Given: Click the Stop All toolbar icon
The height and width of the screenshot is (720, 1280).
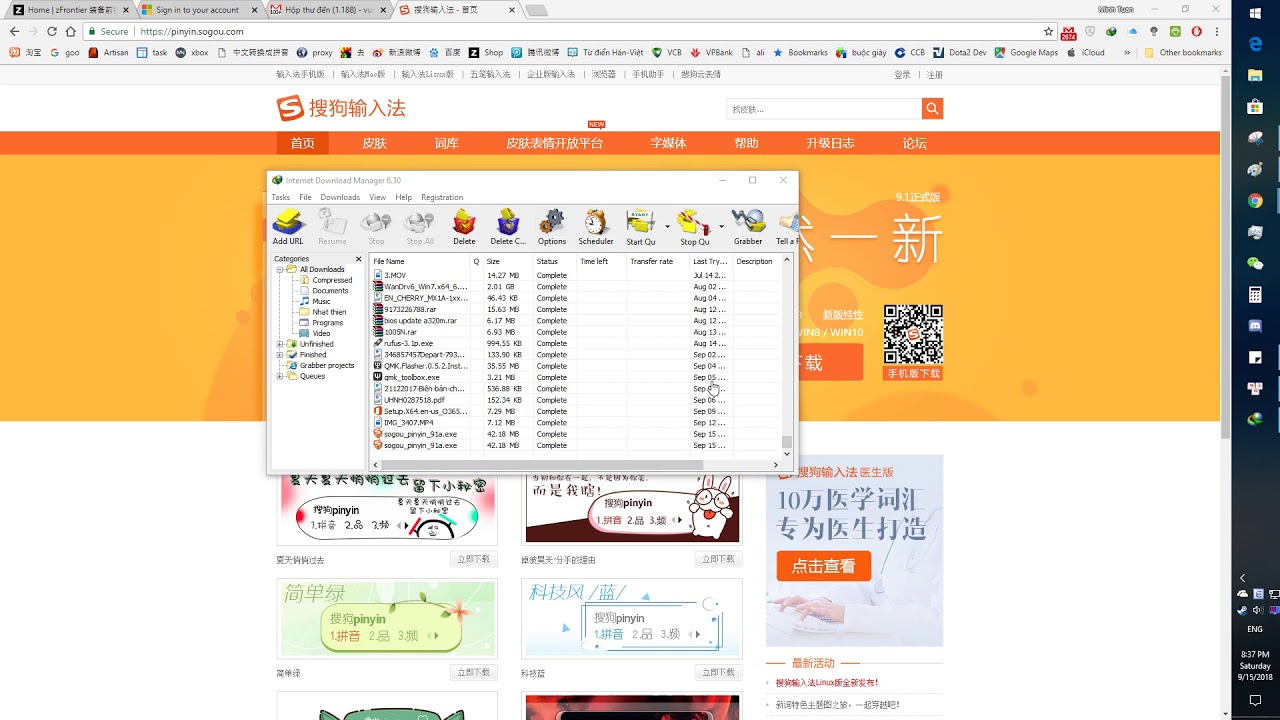Looking at the screenshot, I should 420,228.
